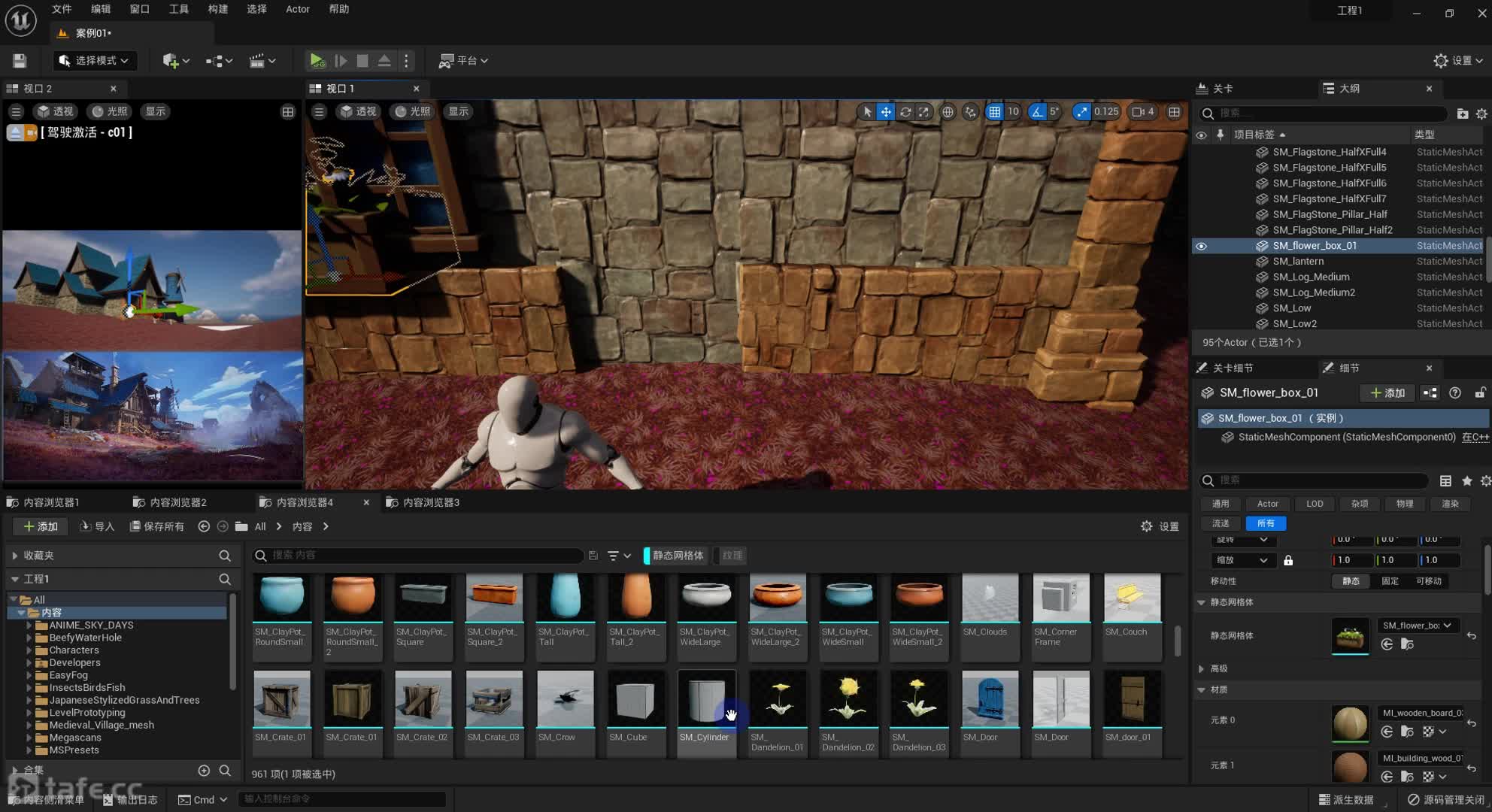Open the Actor menu

click(x=298, y=9)
